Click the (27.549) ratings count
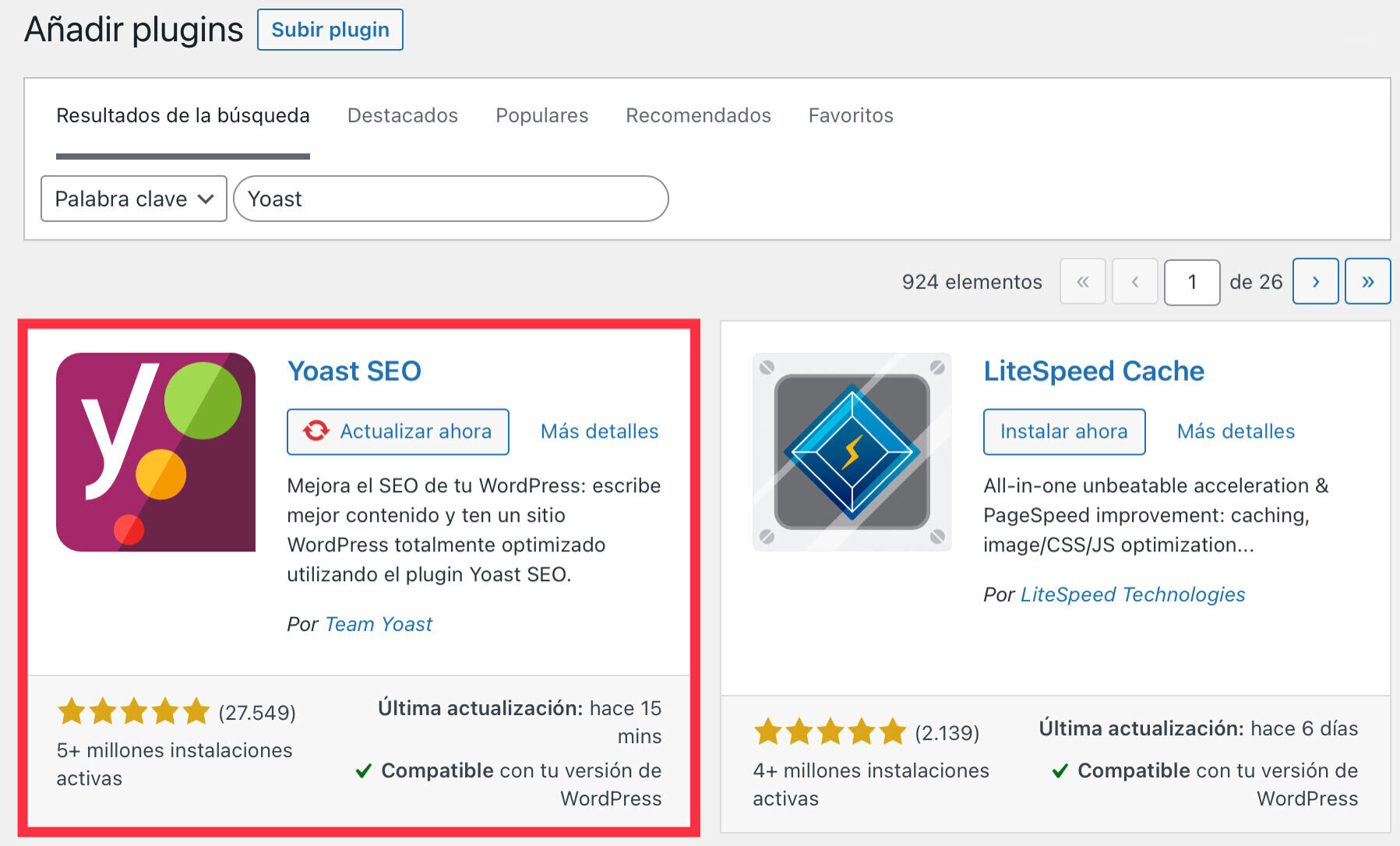1400x846 pixels. click(x=257, y=713)
